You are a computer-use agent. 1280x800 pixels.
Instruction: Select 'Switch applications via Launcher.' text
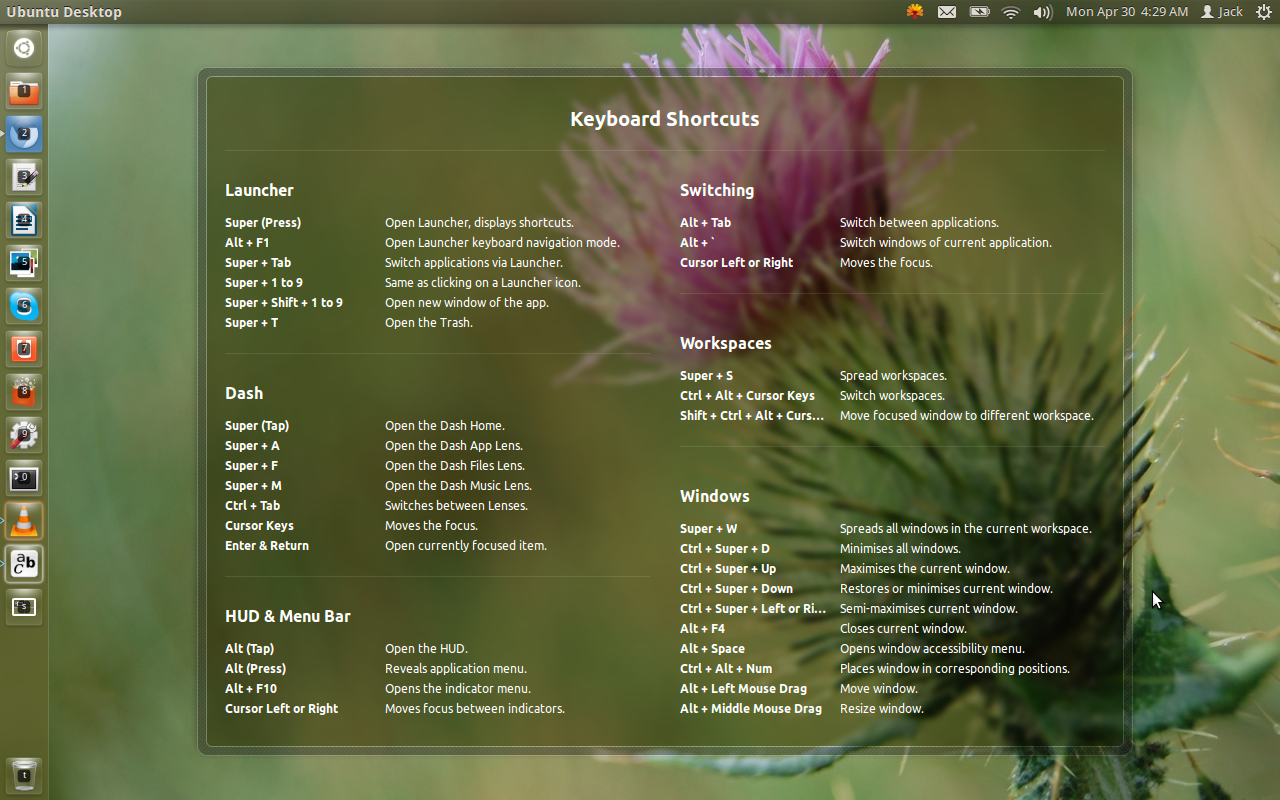[x=474, y=263]
